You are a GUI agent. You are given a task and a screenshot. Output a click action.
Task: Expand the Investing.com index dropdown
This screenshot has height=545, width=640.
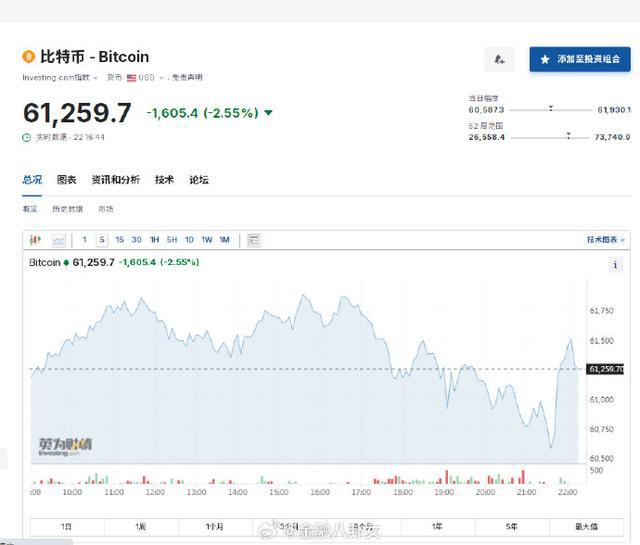pyautogui.click(x=60, y=78)
